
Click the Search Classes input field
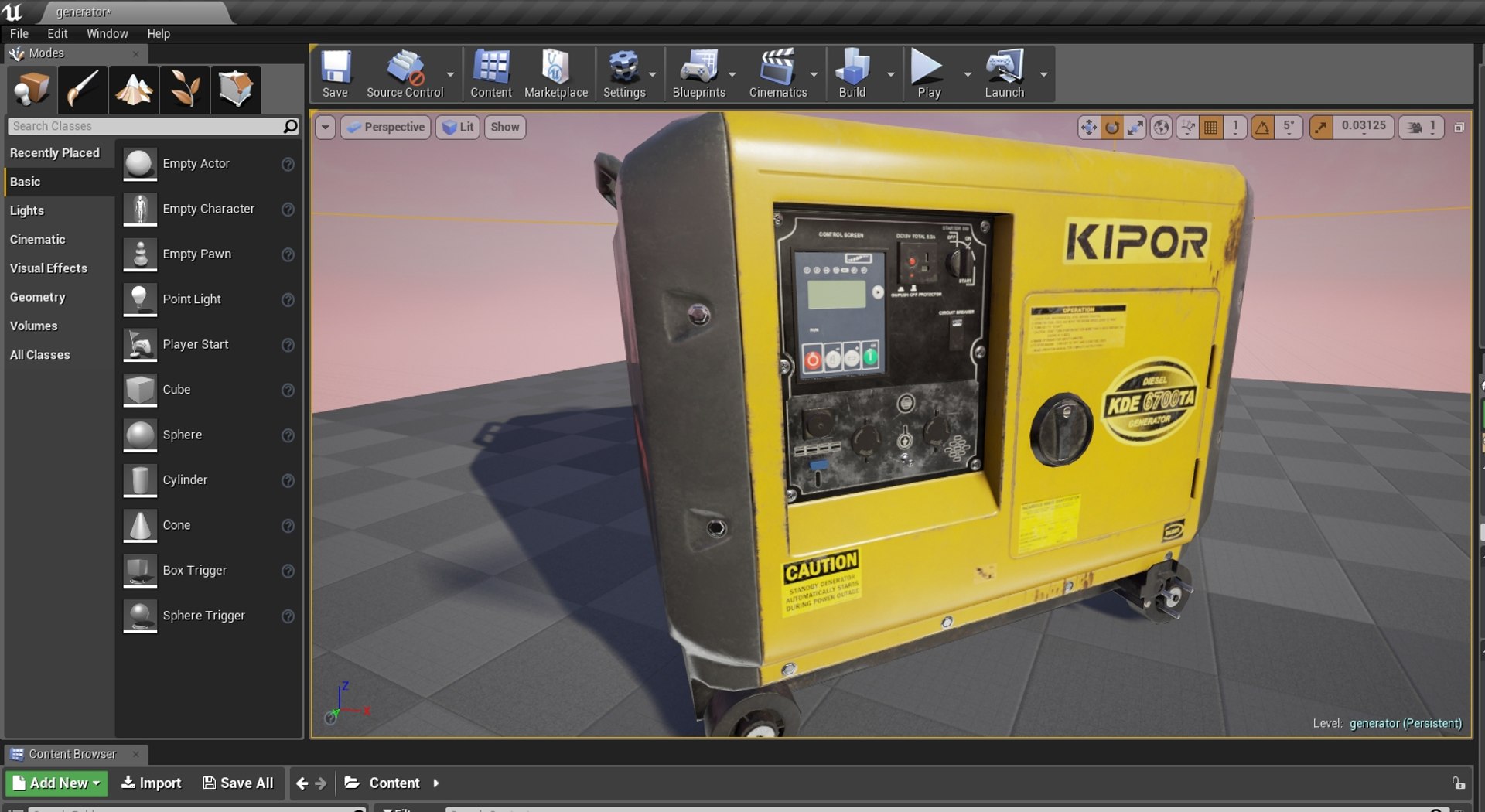tap(153, 126)
